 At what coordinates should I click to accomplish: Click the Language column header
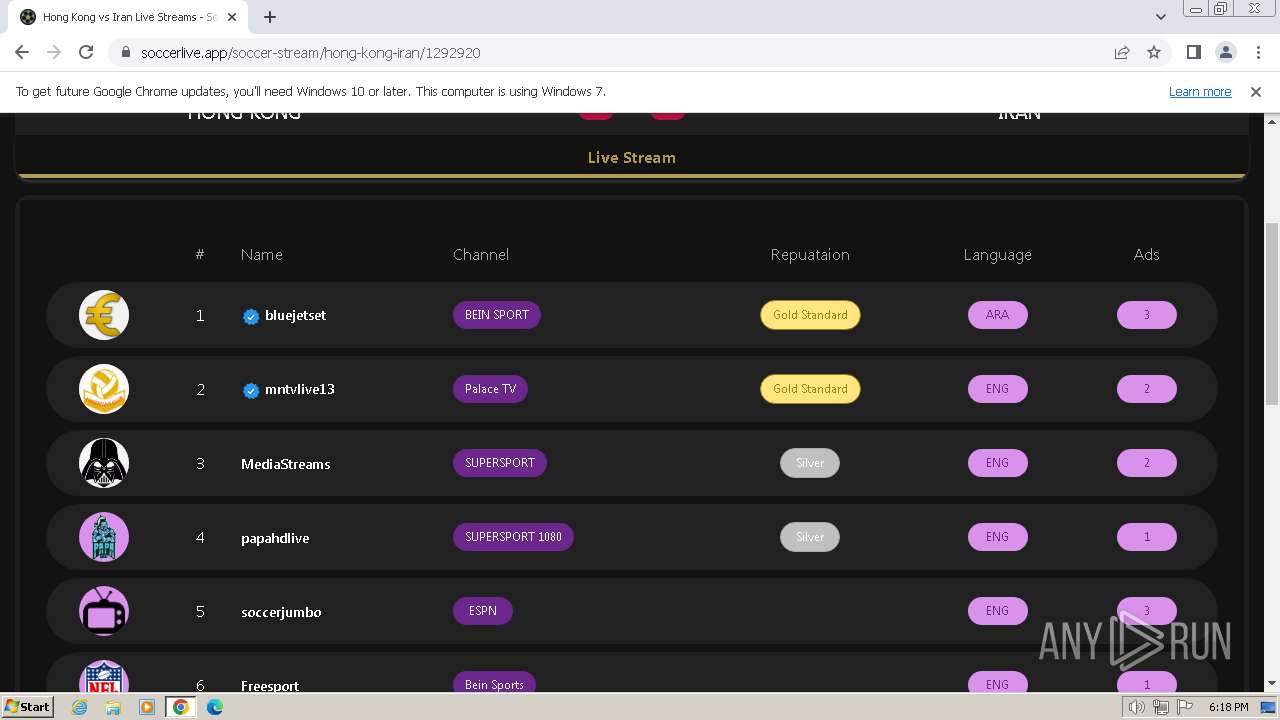998,255
